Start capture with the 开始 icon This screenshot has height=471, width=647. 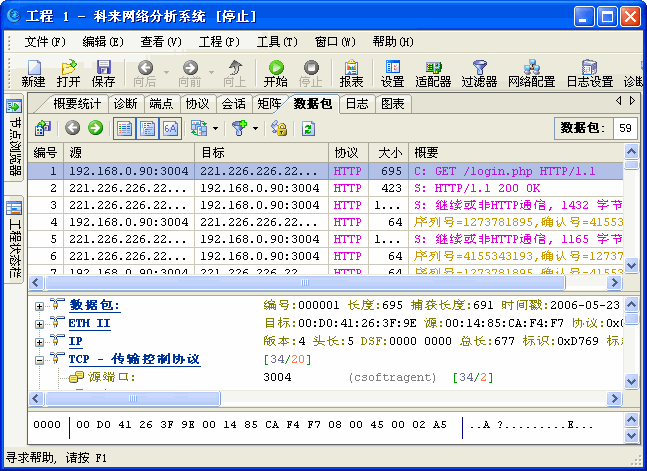coord(276,73)
